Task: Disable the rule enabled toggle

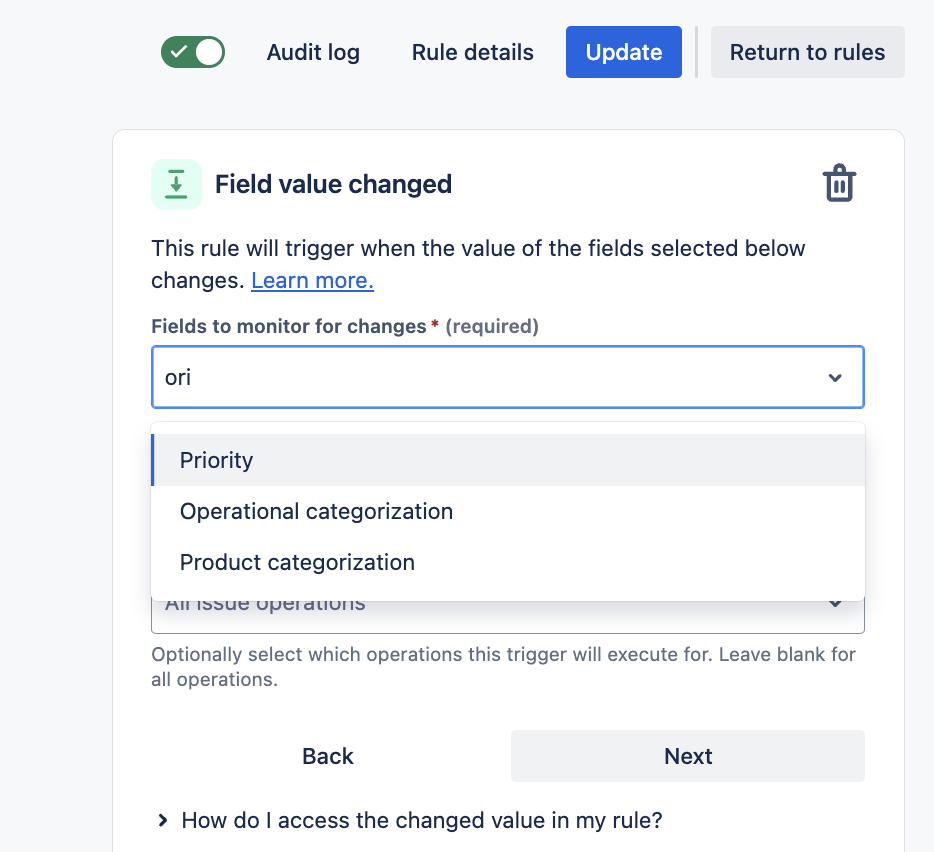Action: tap(193, 52)
